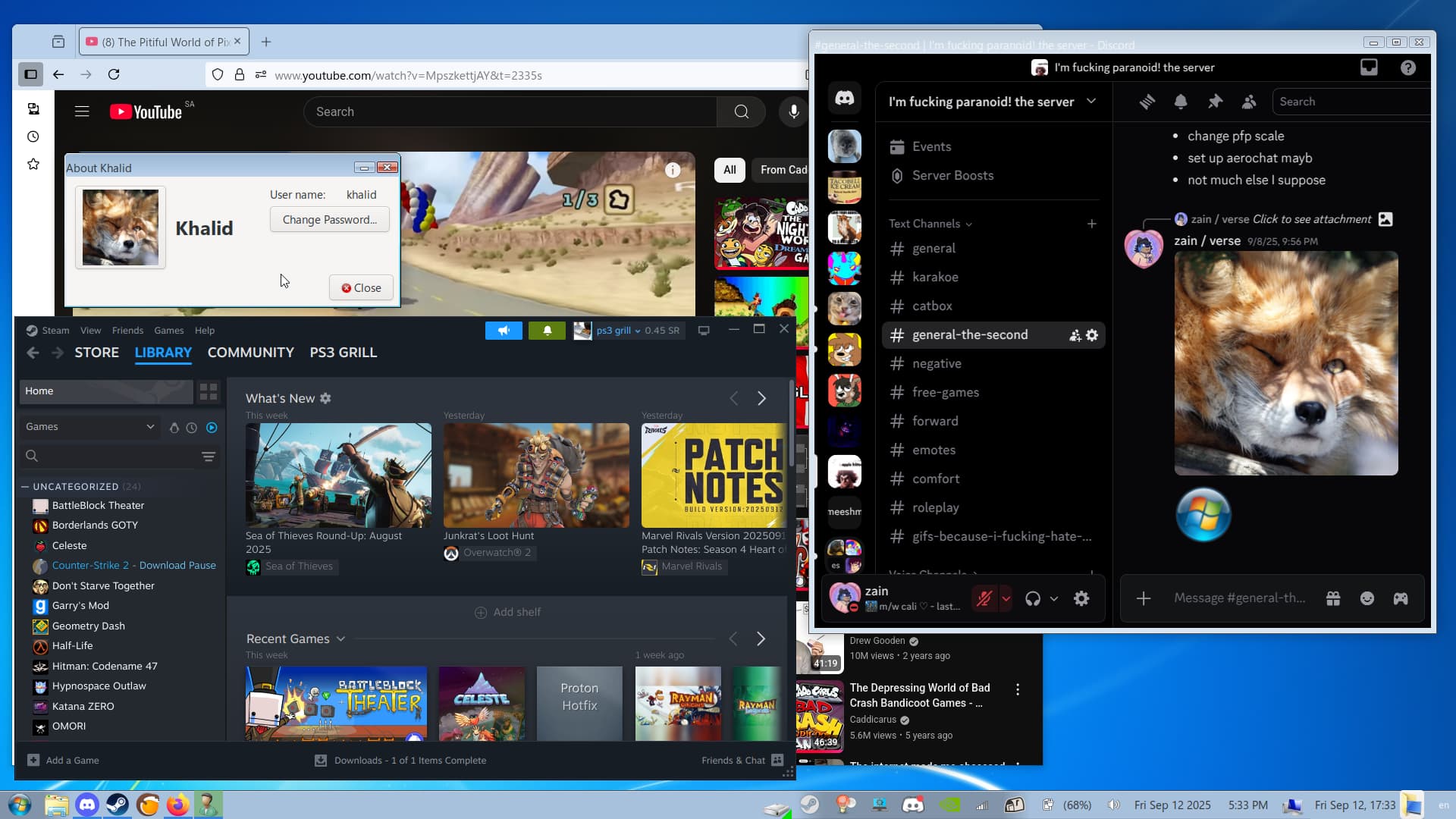1456x819 pixels.
Task: Expand the Discord server name dropdown
Action: [1091, 102]
